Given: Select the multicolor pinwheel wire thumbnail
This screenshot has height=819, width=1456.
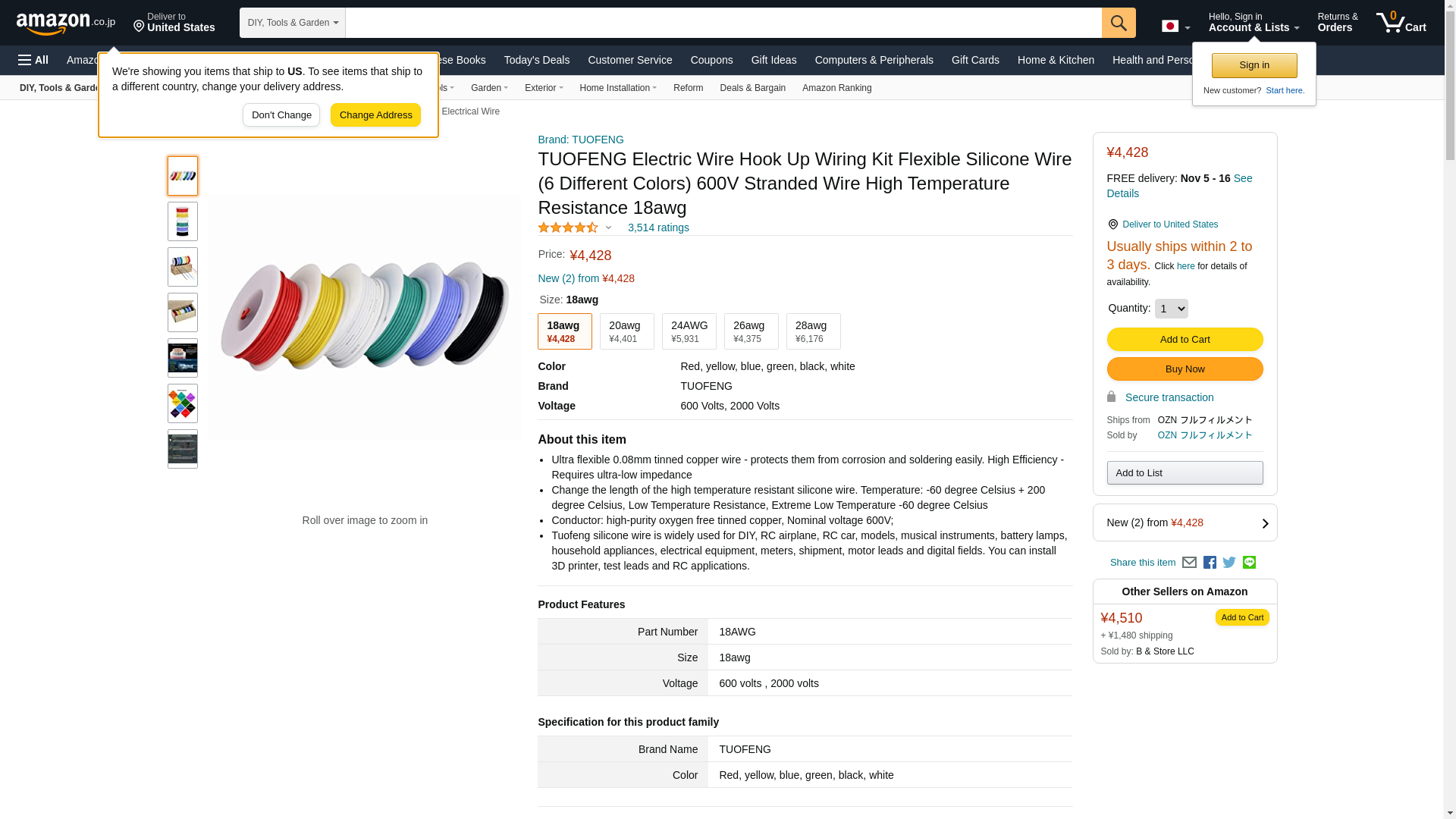Looking at the screenshot, I should tap(183, 403).
